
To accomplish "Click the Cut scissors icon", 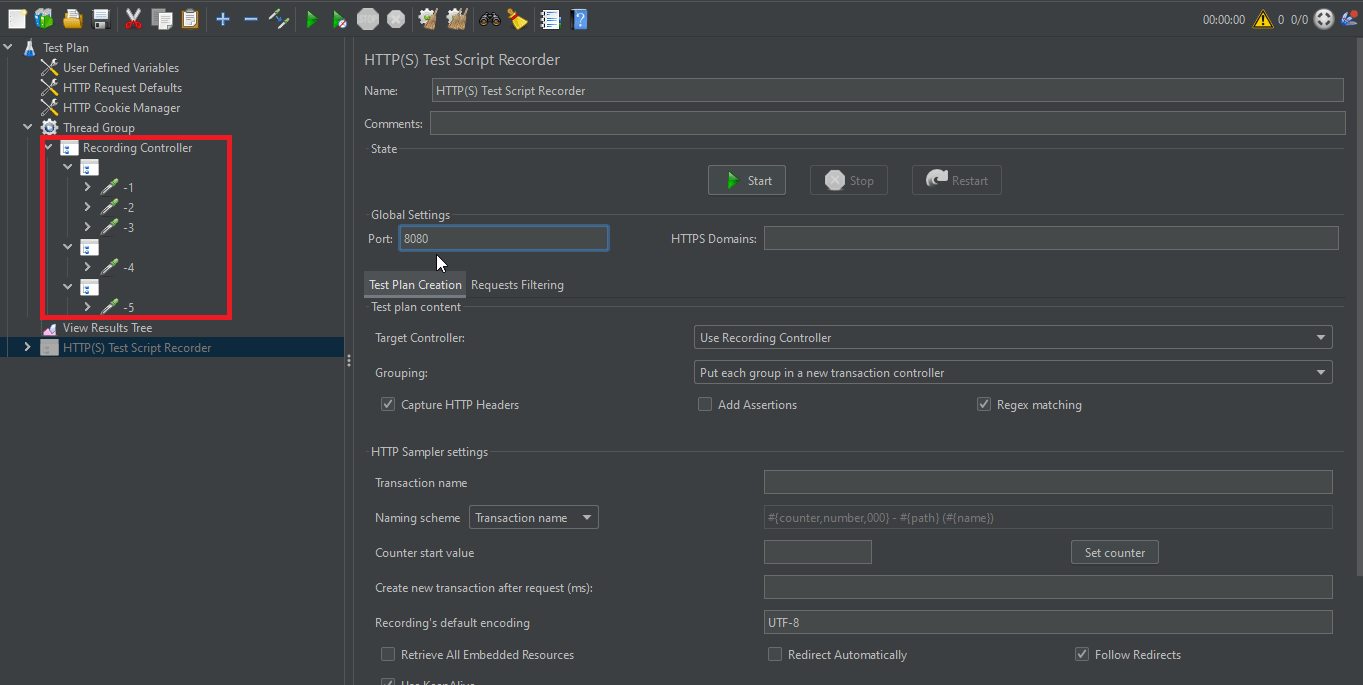I will coord(132,18).
